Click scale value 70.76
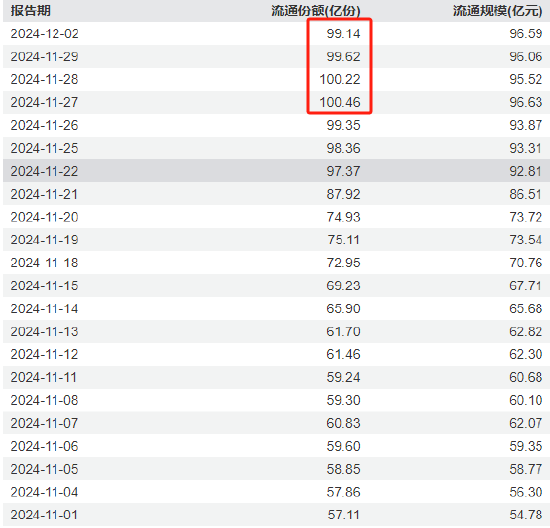550x528 pixels. (525, 263)
